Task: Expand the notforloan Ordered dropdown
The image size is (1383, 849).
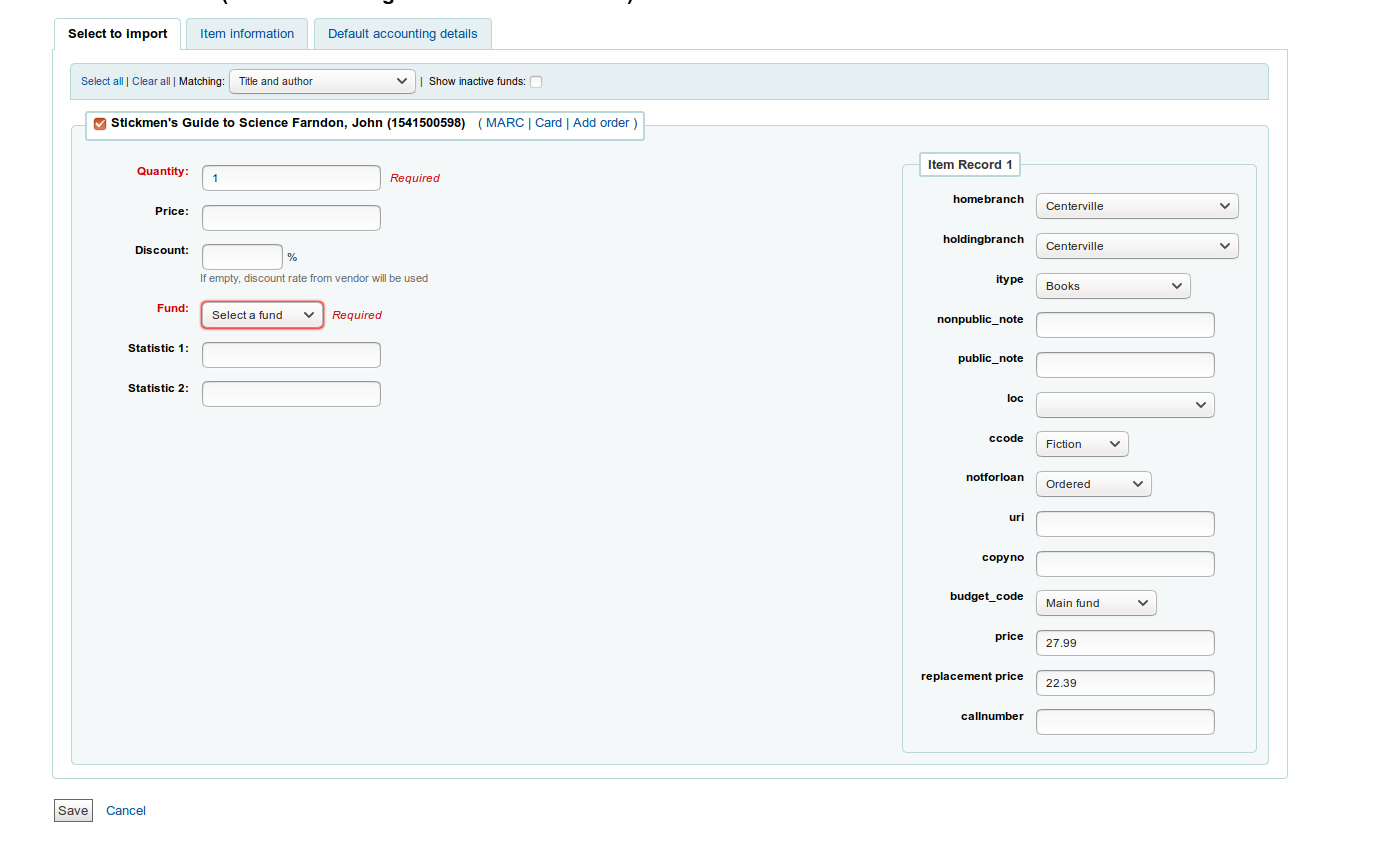Action: tap(1093, 484)
